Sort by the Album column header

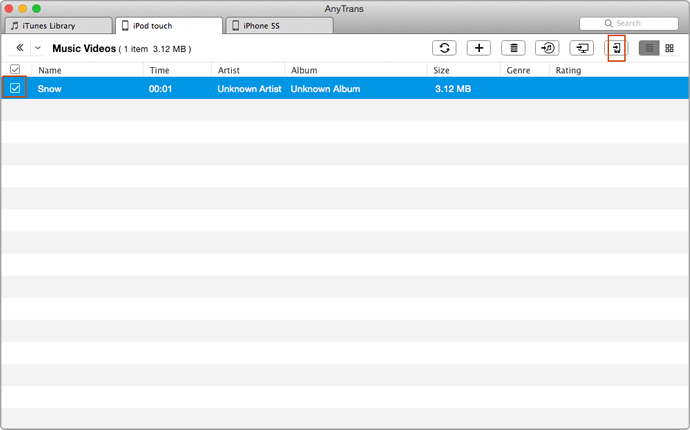(304, 70)
